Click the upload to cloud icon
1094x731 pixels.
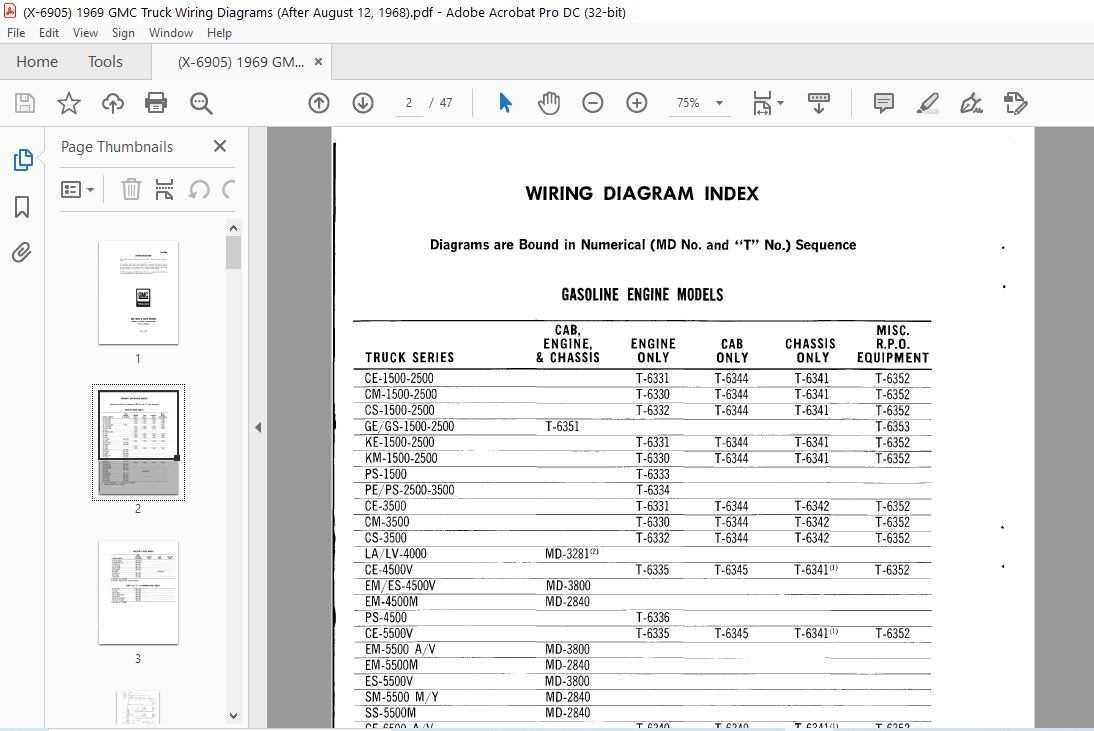click(112, 103)
